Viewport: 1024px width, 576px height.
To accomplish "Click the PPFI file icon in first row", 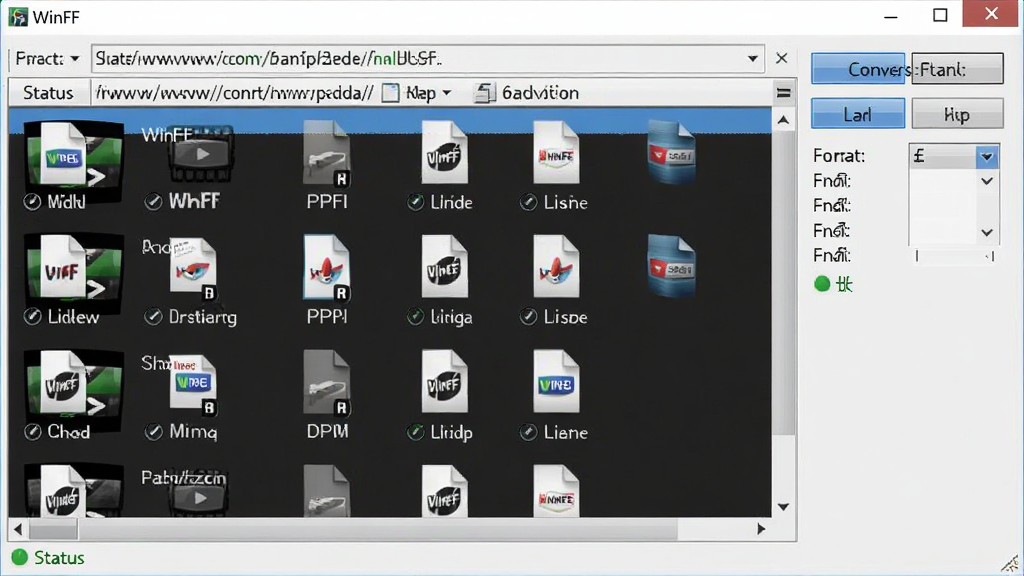I will (327, 154).
